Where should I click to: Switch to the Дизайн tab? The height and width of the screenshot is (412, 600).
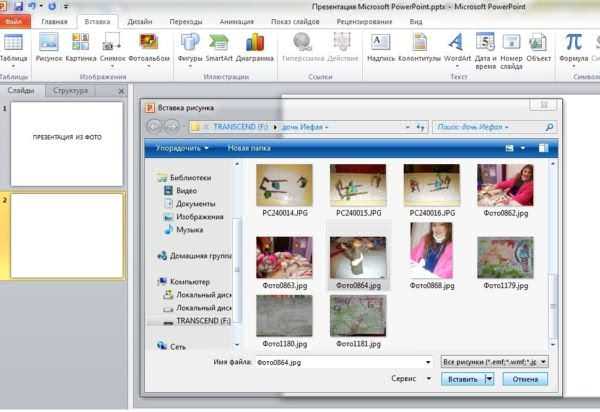click(x=140, y=22)
